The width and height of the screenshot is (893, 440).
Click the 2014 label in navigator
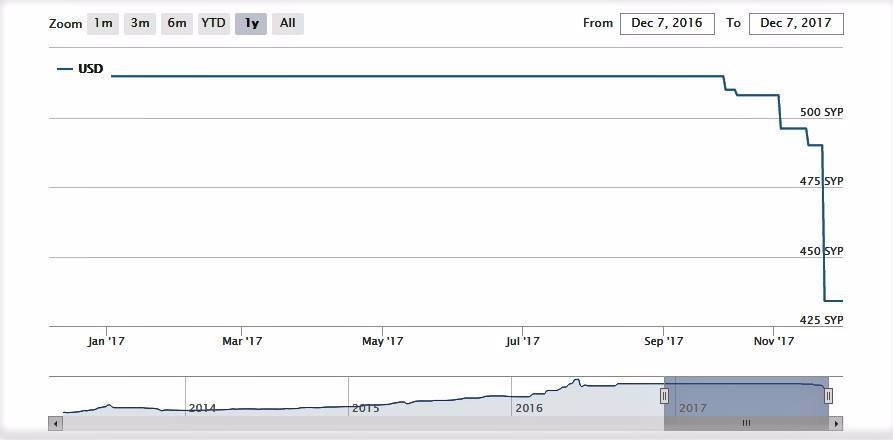[202, 408]
